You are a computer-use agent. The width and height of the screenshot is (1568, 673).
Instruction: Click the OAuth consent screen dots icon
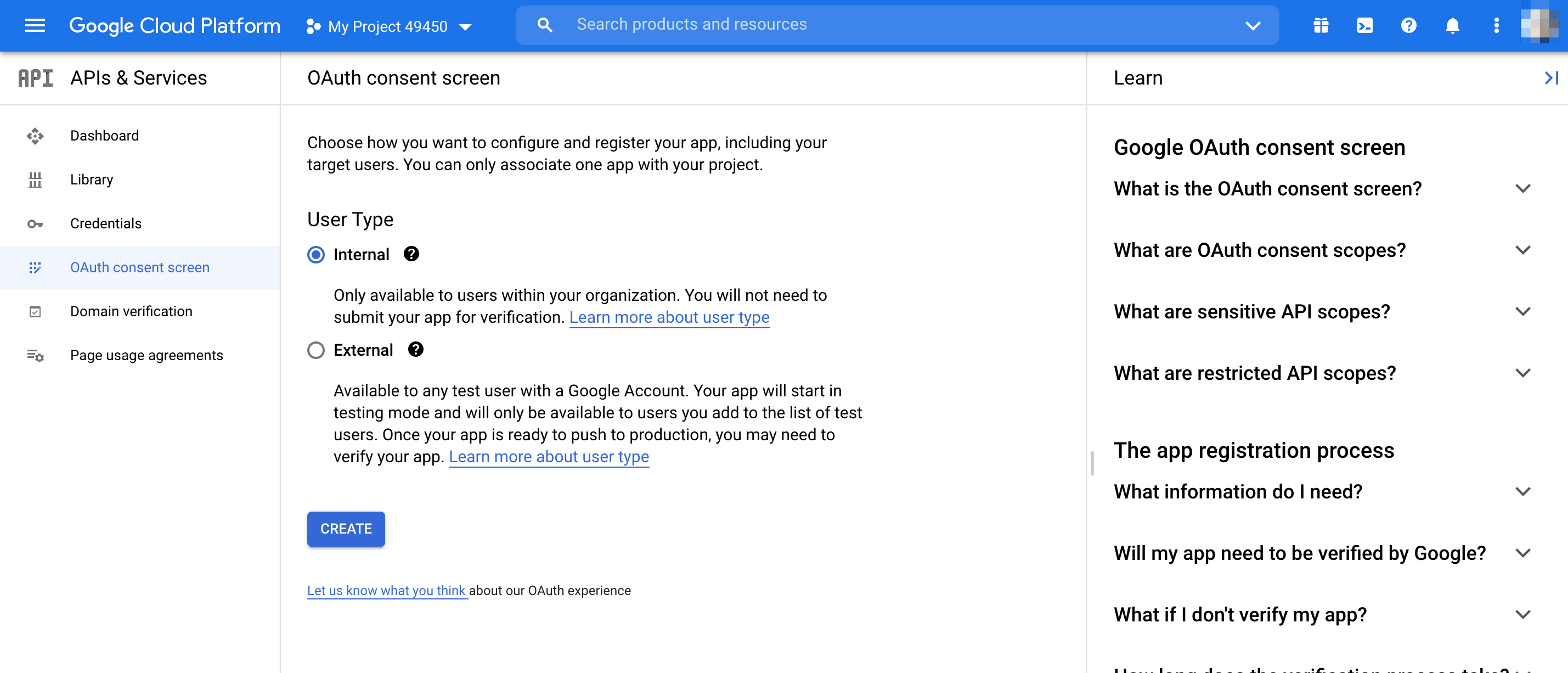coord(35,267)
